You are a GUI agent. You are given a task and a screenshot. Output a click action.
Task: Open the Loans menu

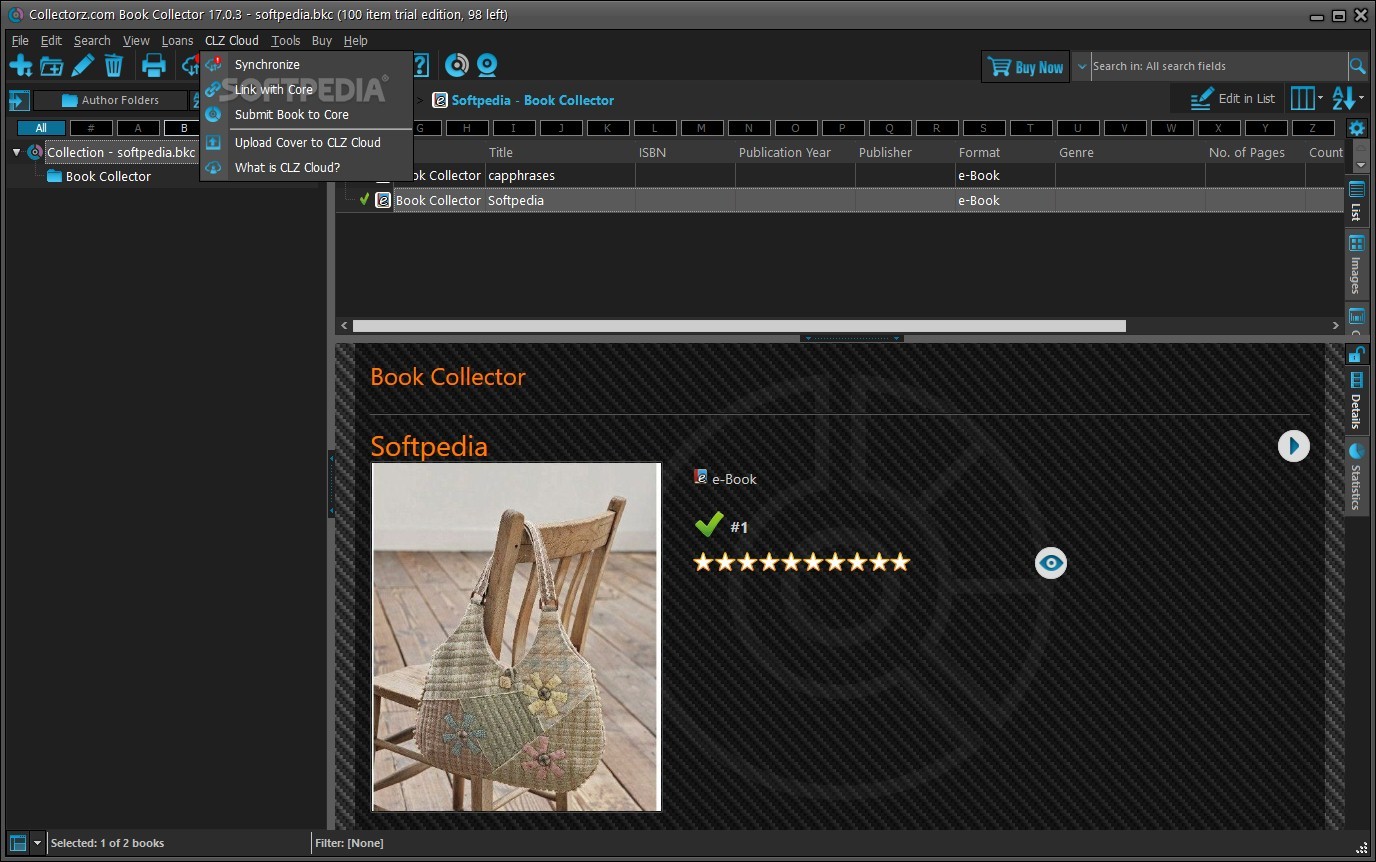177,41
